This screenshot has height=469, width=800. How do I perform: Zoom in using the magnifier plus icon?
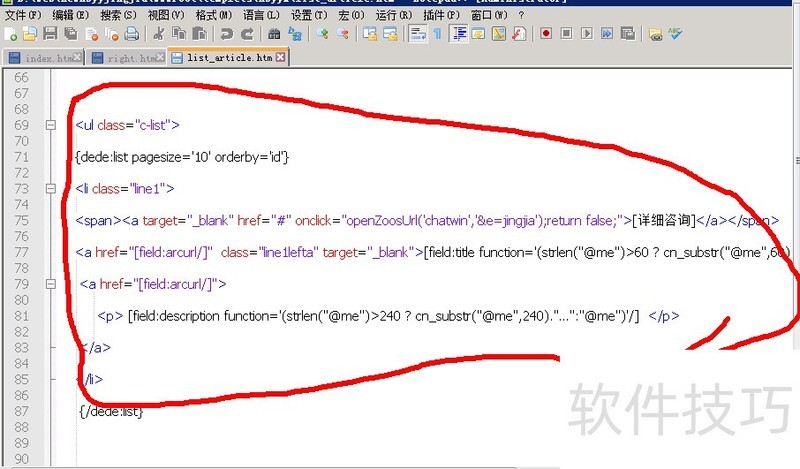[x=322, y=34]
